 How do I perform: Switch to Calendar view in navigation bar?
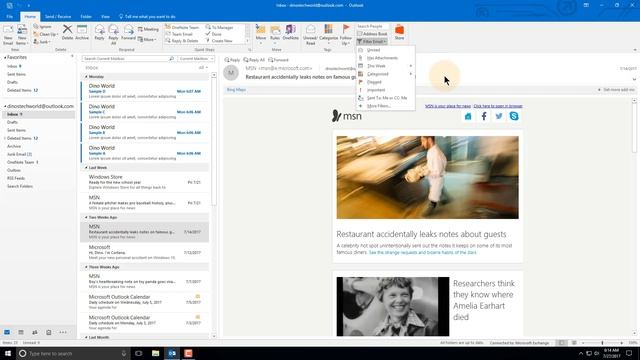21,332
